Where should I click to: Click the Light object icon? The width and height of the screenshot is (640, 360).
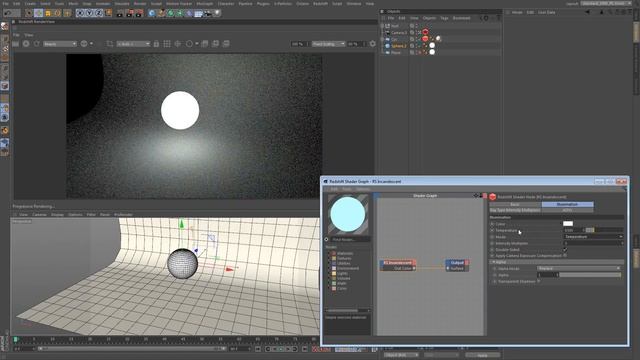coord(218,13)
